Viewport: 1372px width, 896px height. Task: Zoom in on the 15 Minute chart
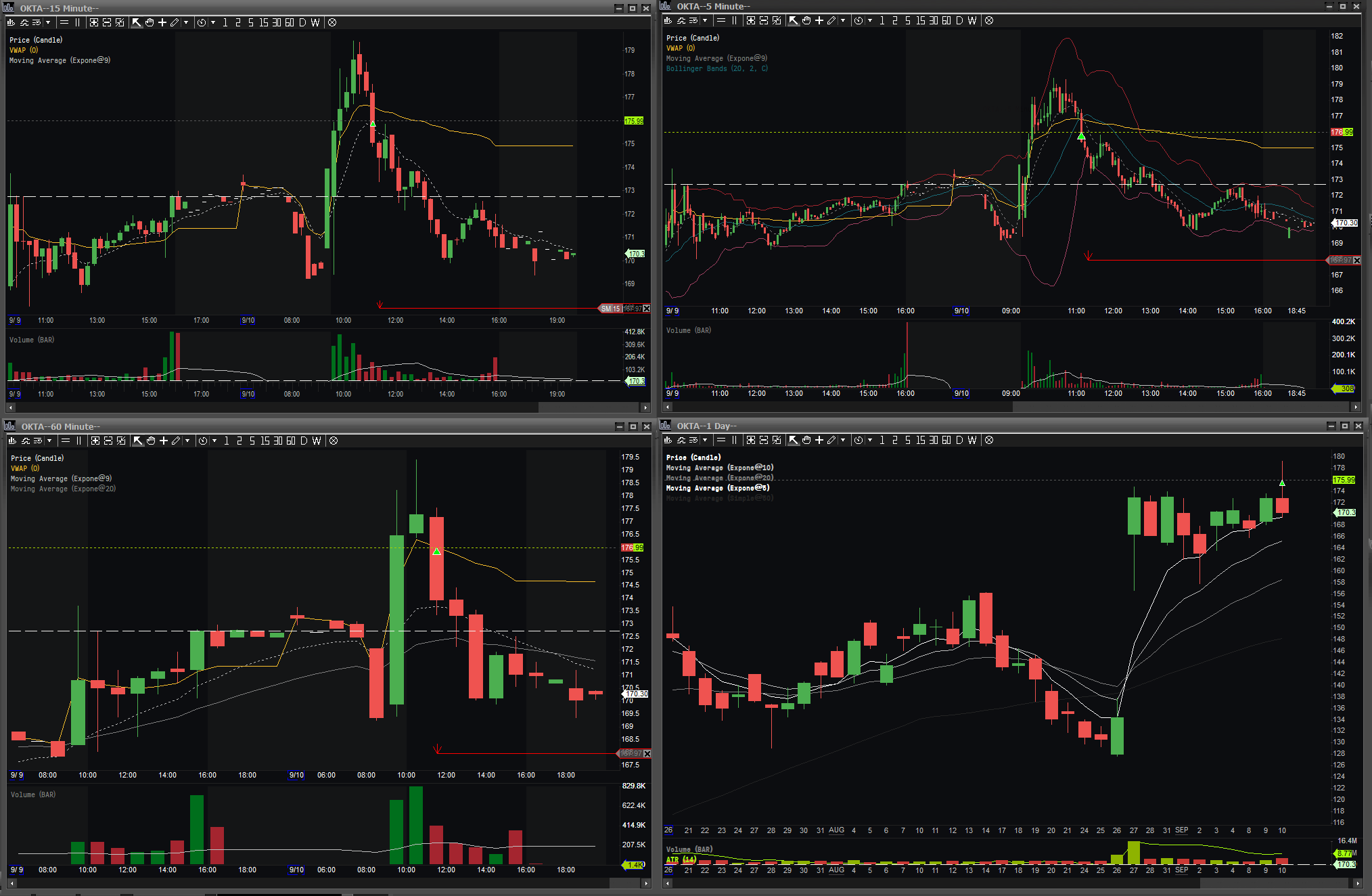tap(93, 22)
